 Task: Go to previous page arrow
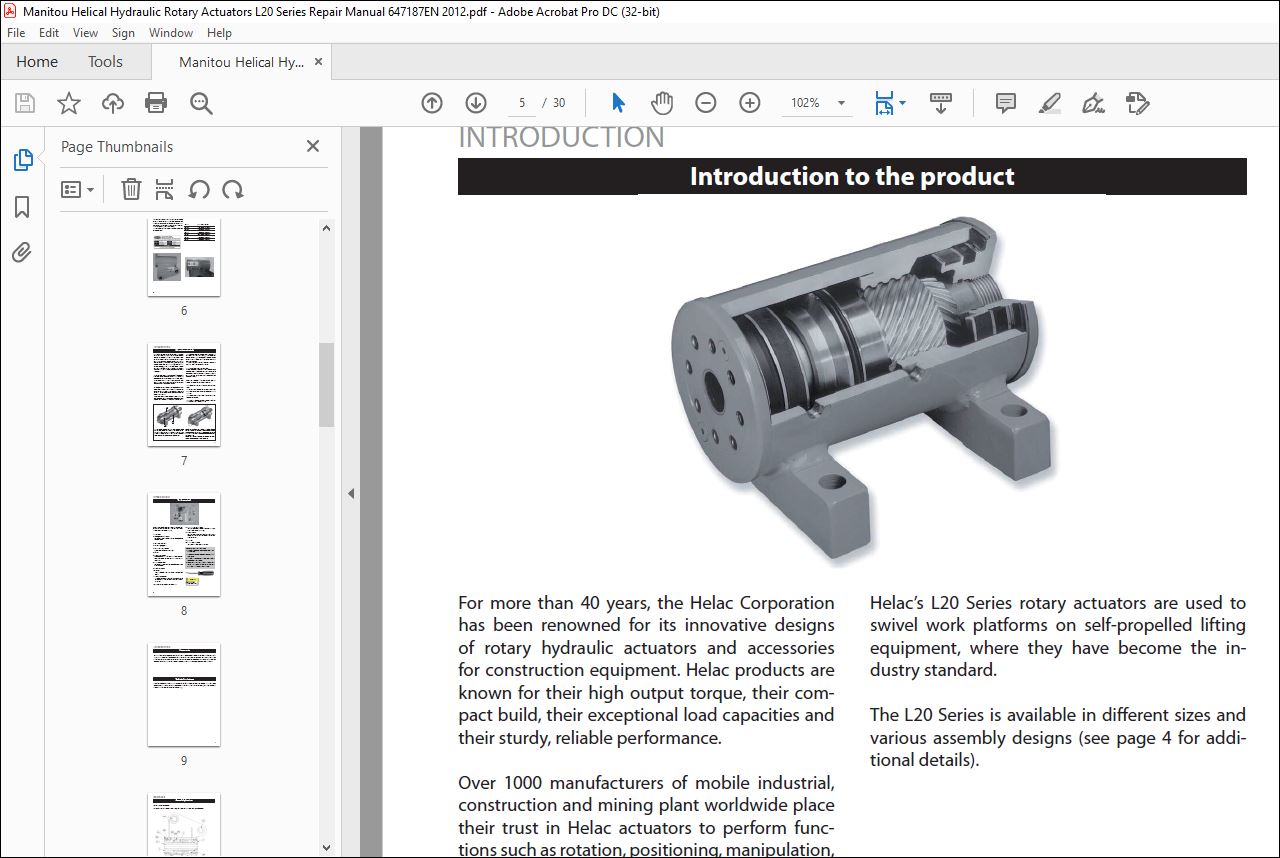pos(432,103)
